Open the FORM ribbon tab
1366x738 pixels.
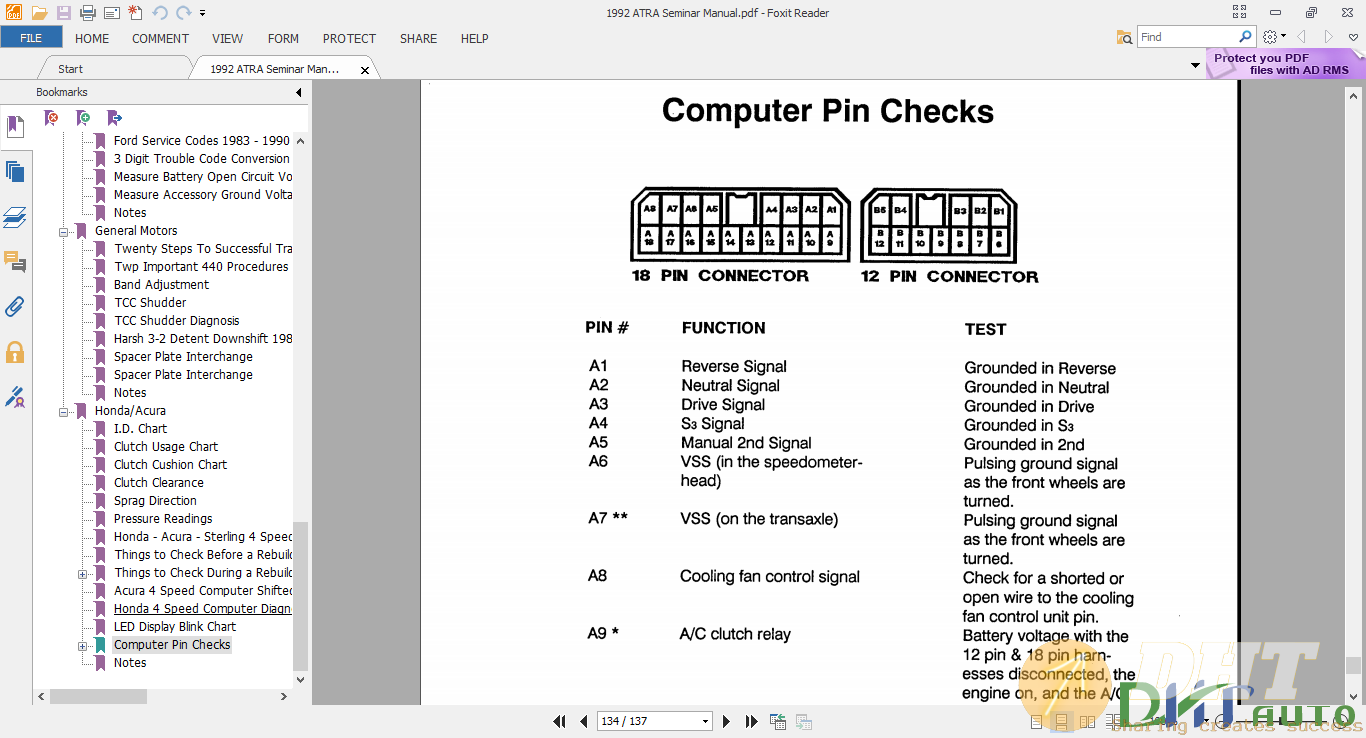[x=283, y=38]
